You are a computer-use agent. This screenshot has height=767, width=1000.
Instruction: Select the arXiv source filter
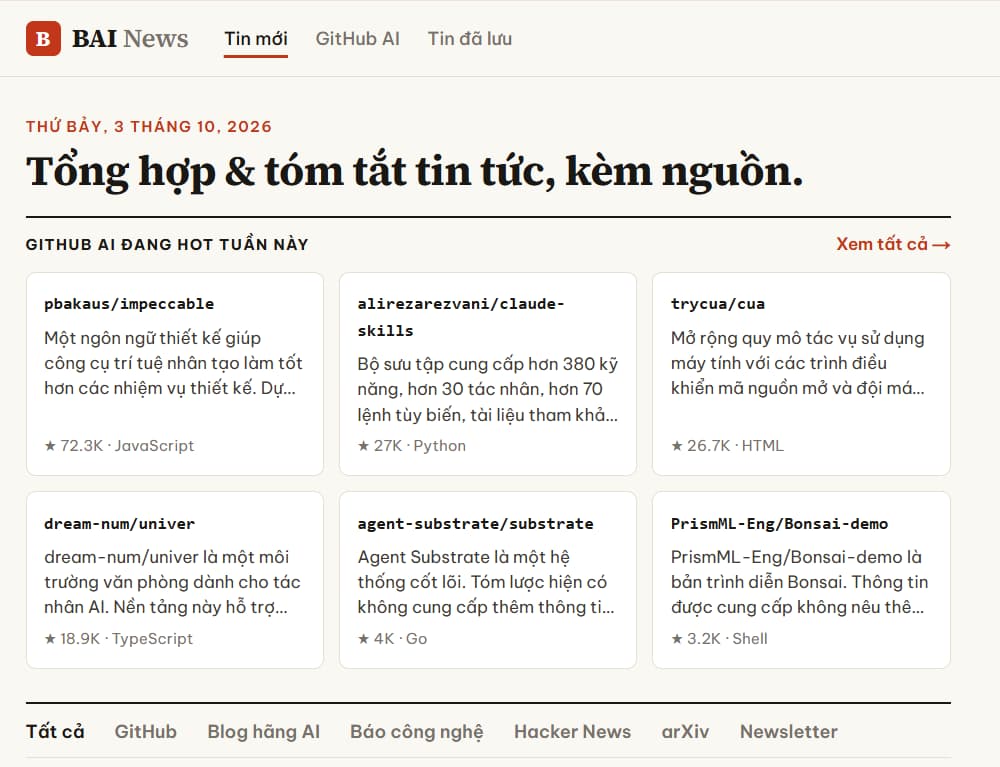[x=685, y=731]
